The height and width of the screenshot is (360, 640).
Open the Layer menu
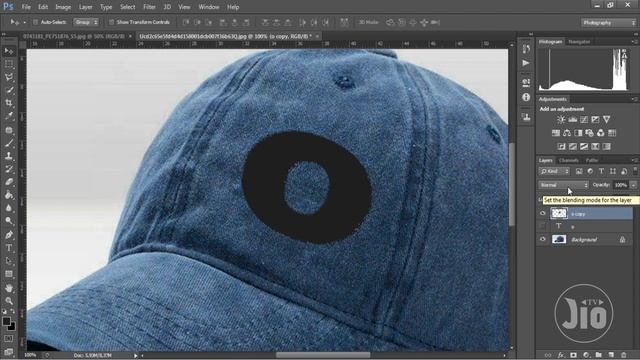pos(85,7)
